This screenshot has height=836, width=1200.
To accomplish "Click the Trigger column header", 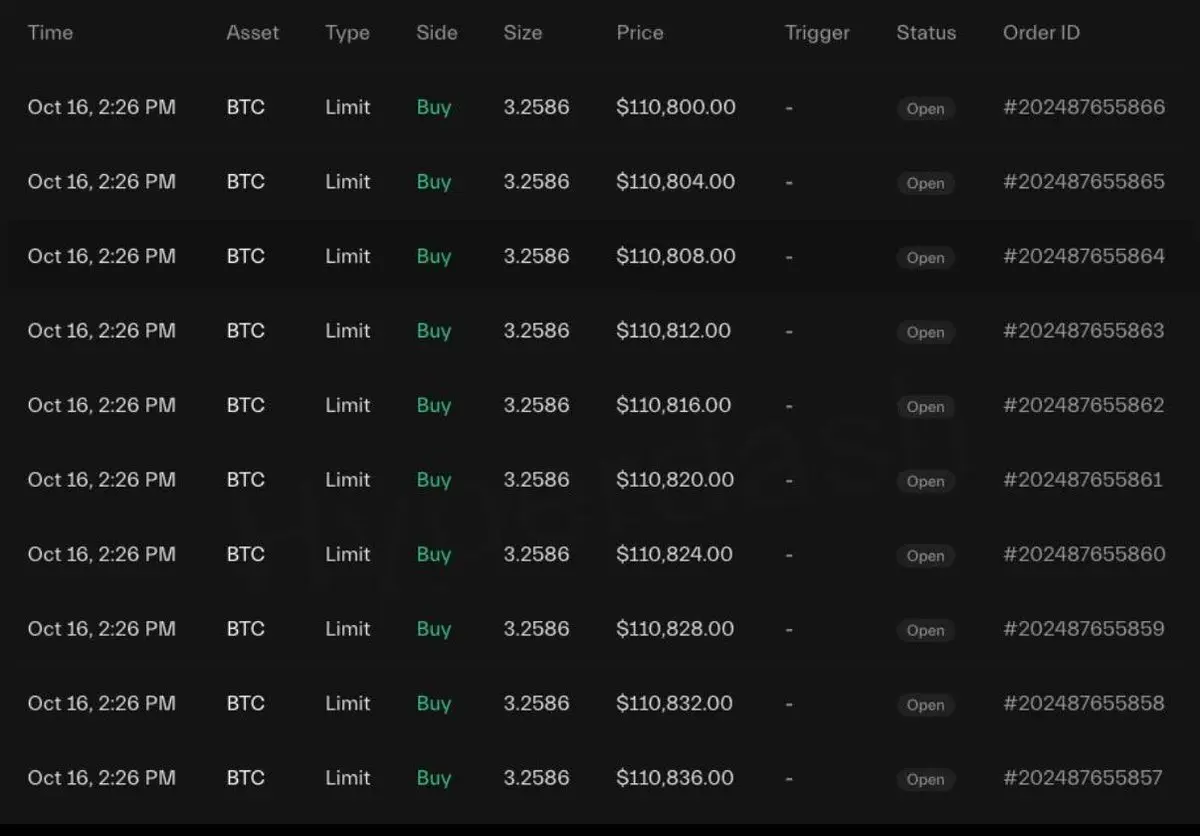I will point(817,33).
